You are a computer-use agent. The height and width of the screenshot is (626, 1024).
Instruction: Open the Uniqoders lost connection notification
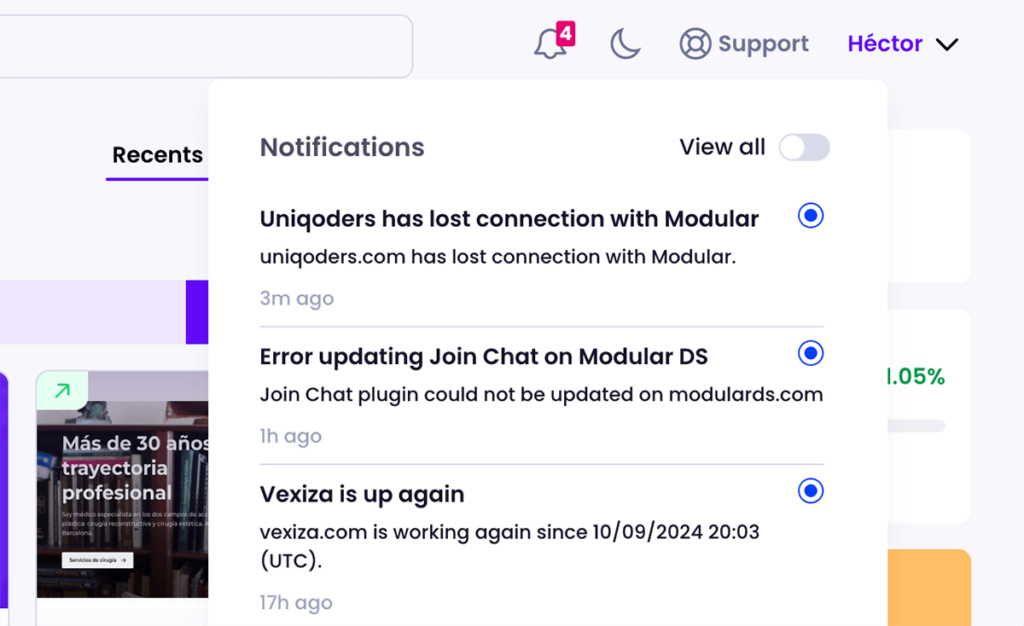tap(509, 218)
